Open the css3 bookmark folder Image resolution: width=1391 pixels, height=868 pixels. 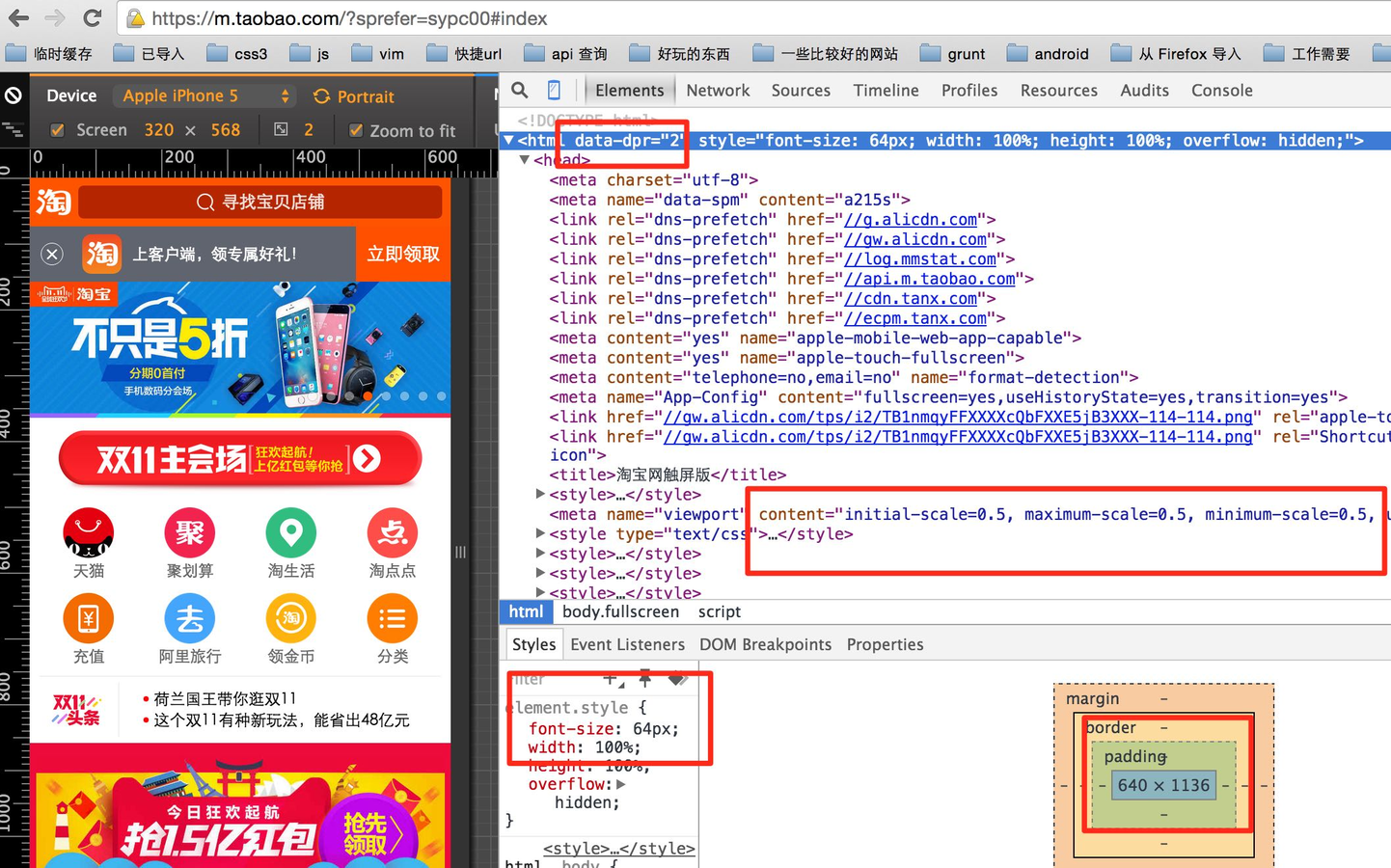pyautogui.click(x=236, y=54)
